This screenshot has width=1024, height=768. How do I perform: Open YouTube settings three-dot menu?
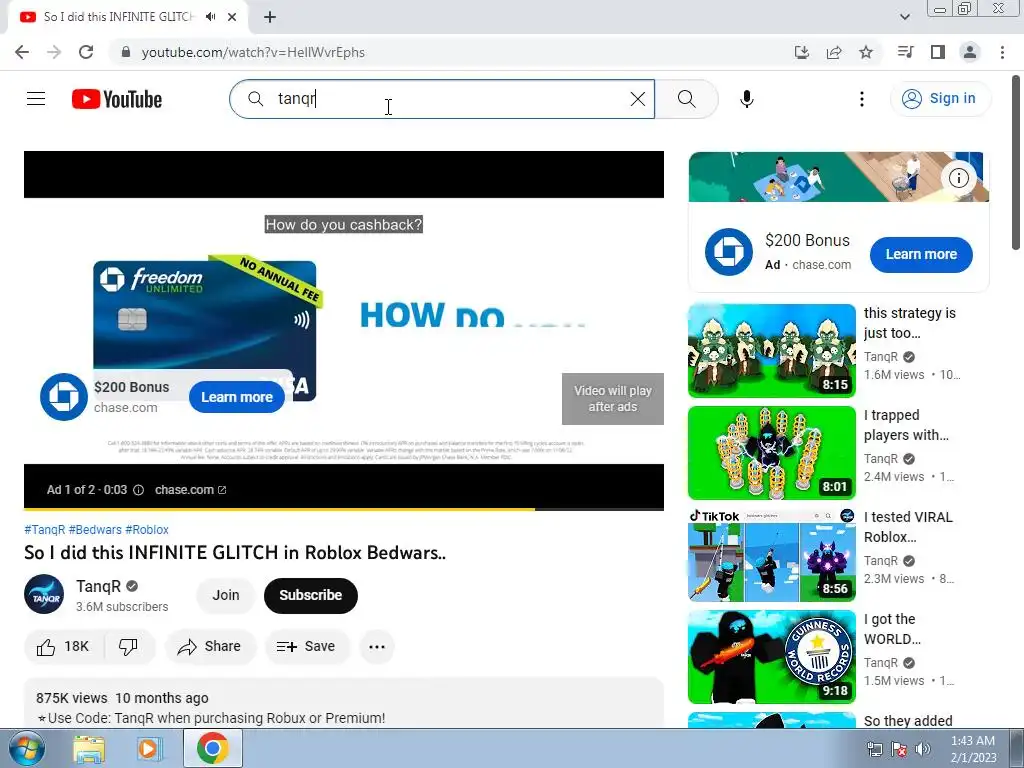coord(861,99)
